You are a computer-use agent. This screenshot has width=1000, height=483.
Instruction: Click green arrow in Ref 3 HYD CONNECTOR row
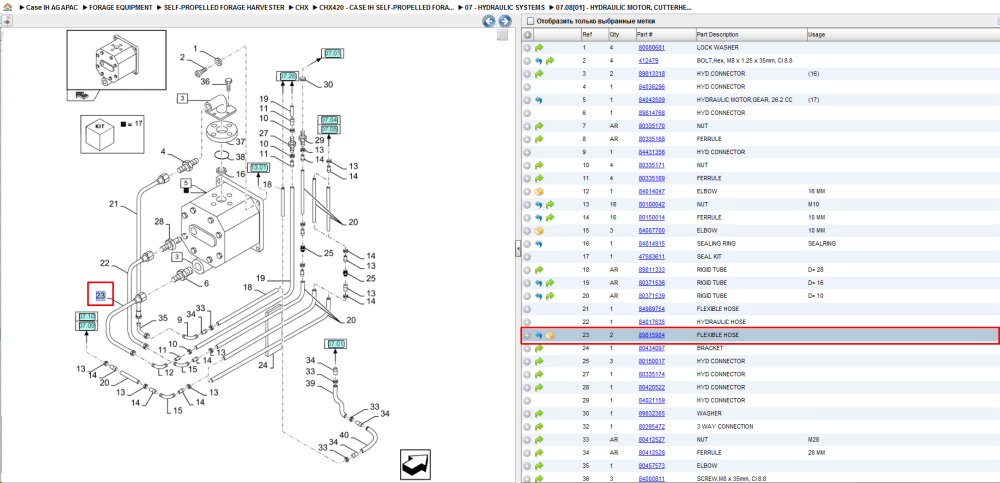click(x=539, y=74)
